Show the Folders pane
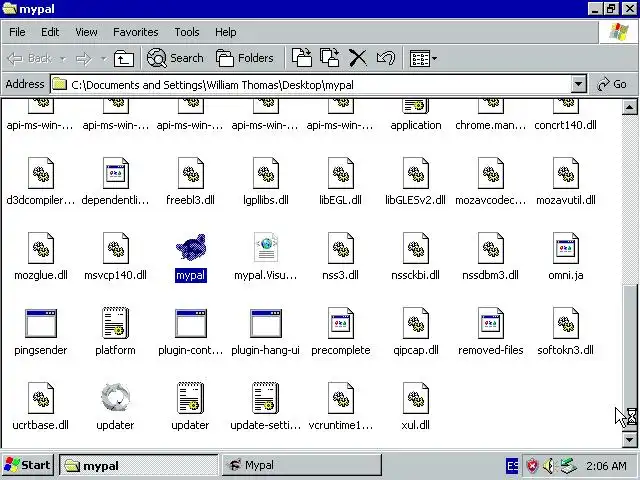 pyautogui.click(x=244, y=58)
